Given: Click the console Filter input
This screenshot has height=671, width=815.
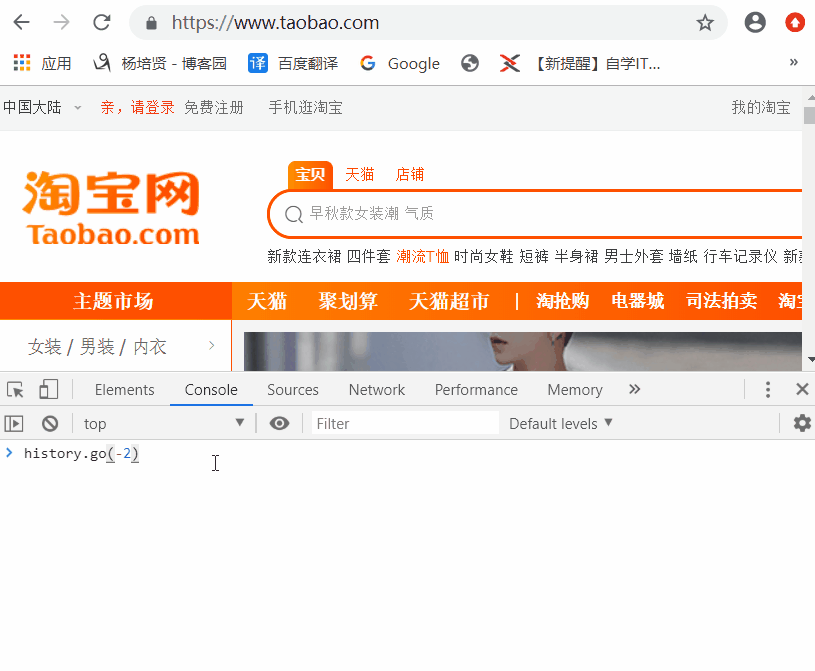Looking at the screenshot, I should [405, 424].
